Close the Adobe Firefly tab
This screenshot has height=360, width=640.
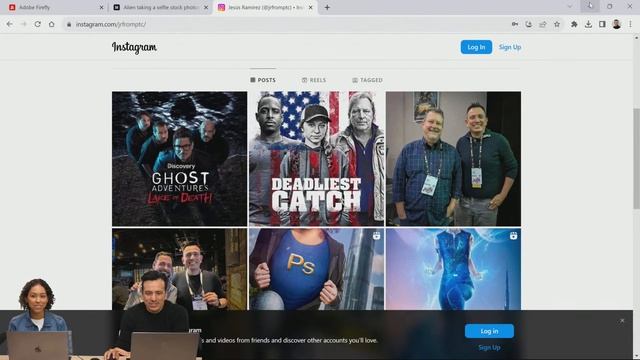pyautogui.click(x=102, y=7)
